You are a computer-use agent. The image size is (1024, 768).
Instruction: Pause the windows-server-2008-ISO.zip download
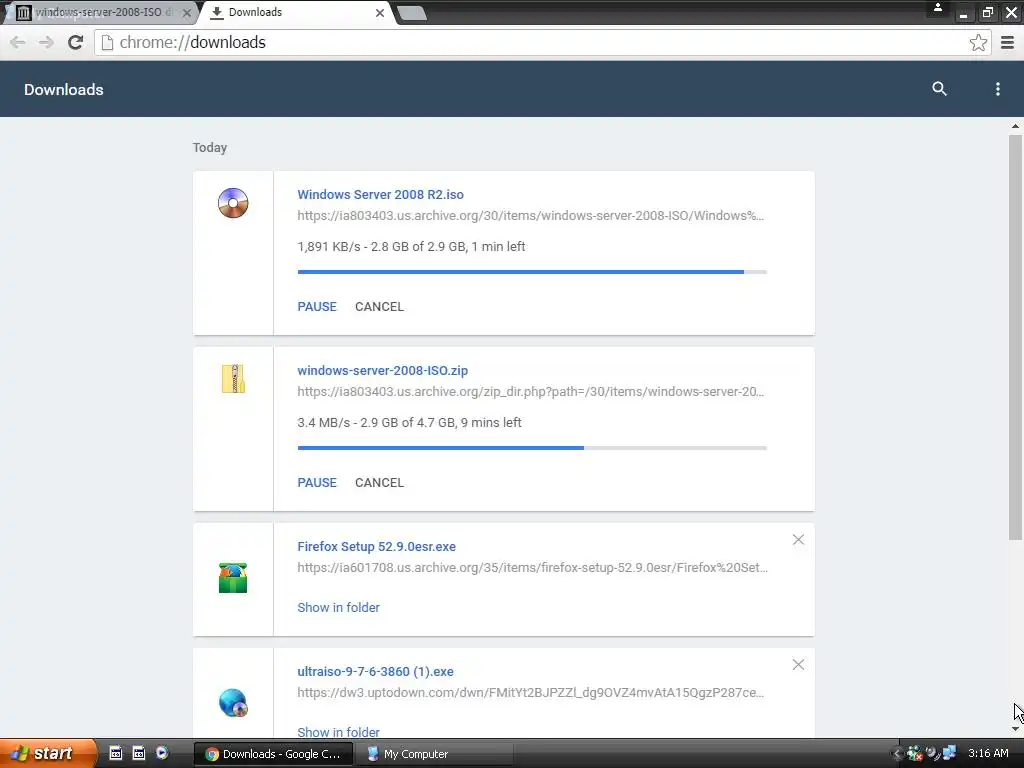click(317, 483)
